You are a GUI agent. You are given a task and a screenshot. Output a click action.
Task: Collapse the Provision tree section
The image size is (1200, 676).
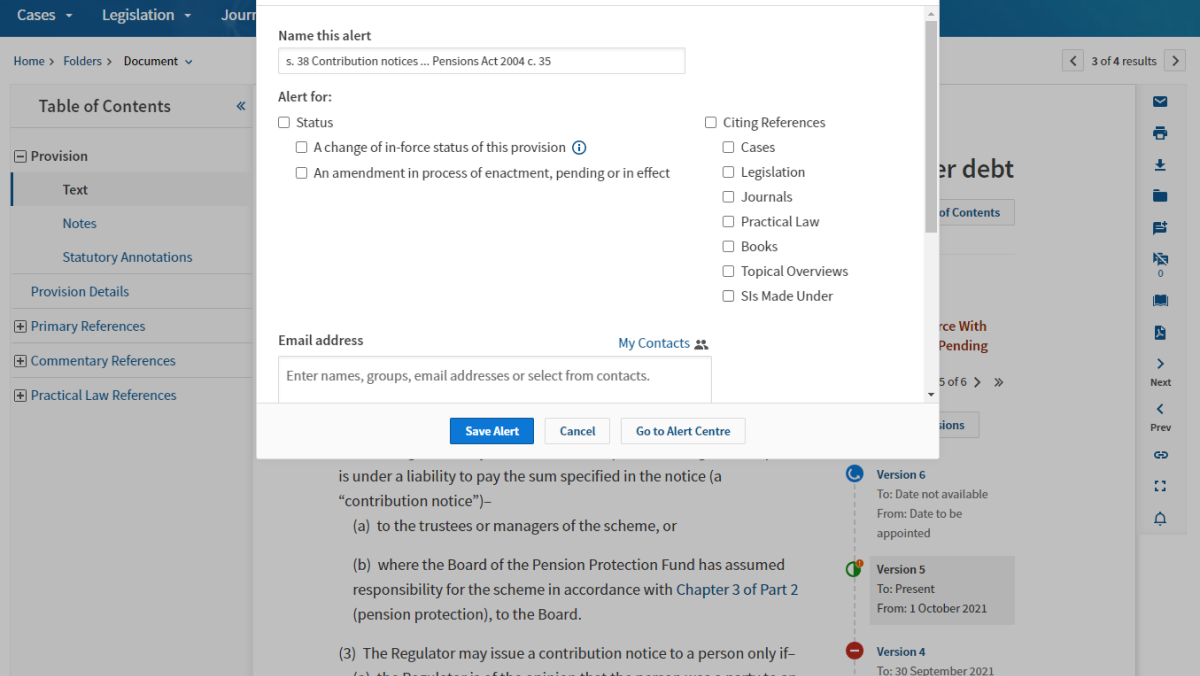(21, 155)
